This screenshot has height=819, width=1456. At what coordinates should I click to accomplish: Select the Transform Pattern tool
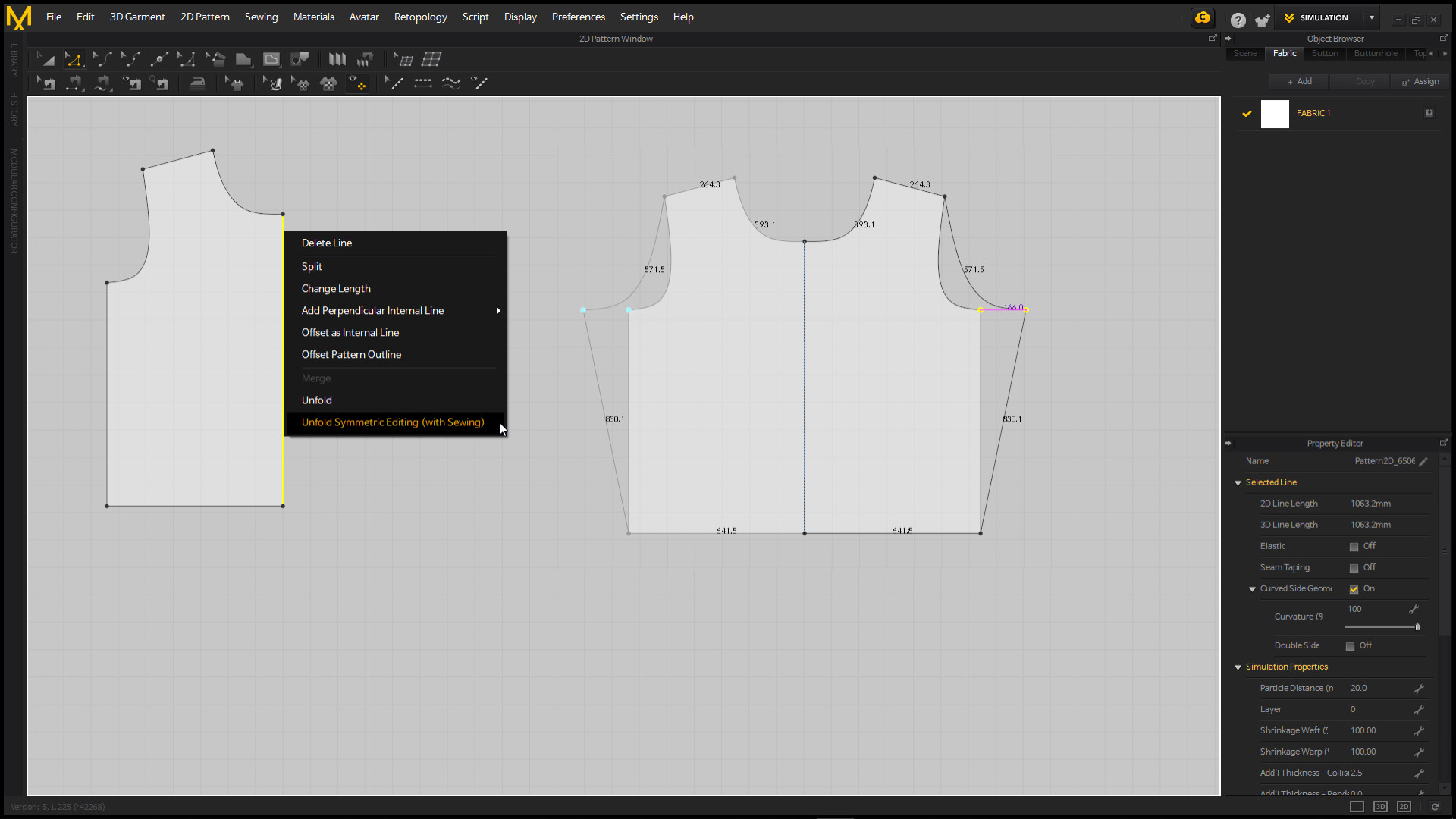pos(45,59)
